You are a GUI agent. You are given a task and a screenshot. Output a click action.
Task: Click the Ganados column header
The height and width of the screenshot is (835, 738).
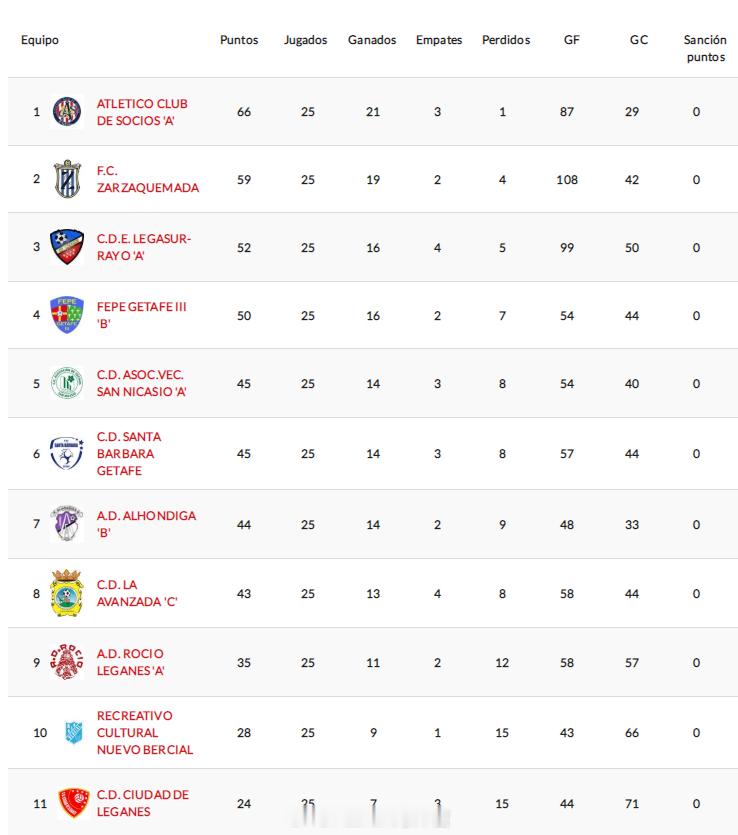(372, 40)
